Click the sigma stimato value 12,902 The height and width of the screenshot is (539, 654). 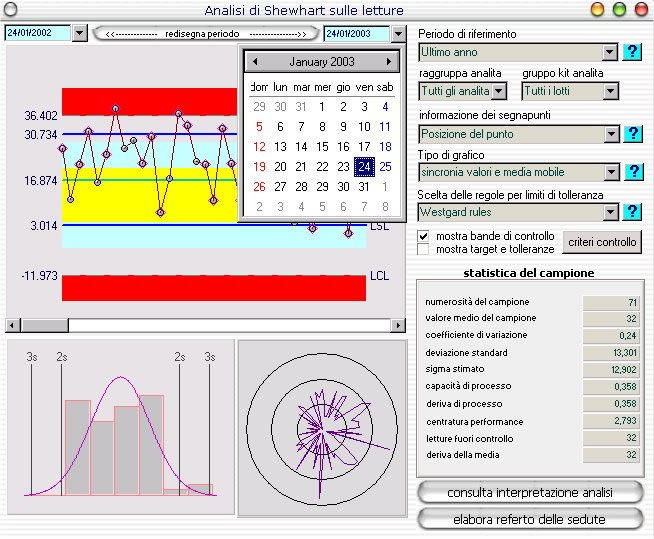[611, 370]
